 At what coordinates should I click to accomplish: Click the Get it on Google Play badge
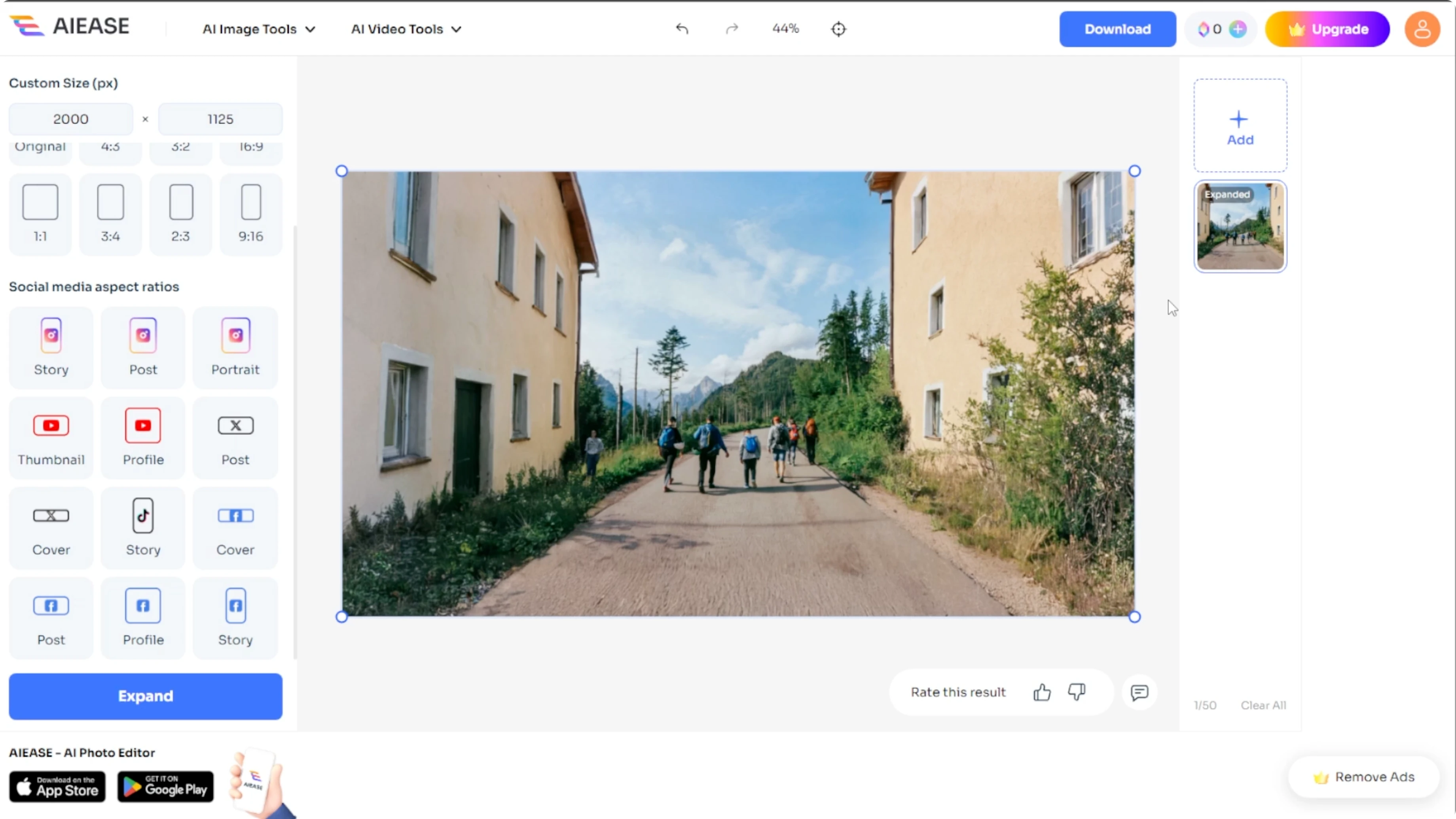(166, 786)
